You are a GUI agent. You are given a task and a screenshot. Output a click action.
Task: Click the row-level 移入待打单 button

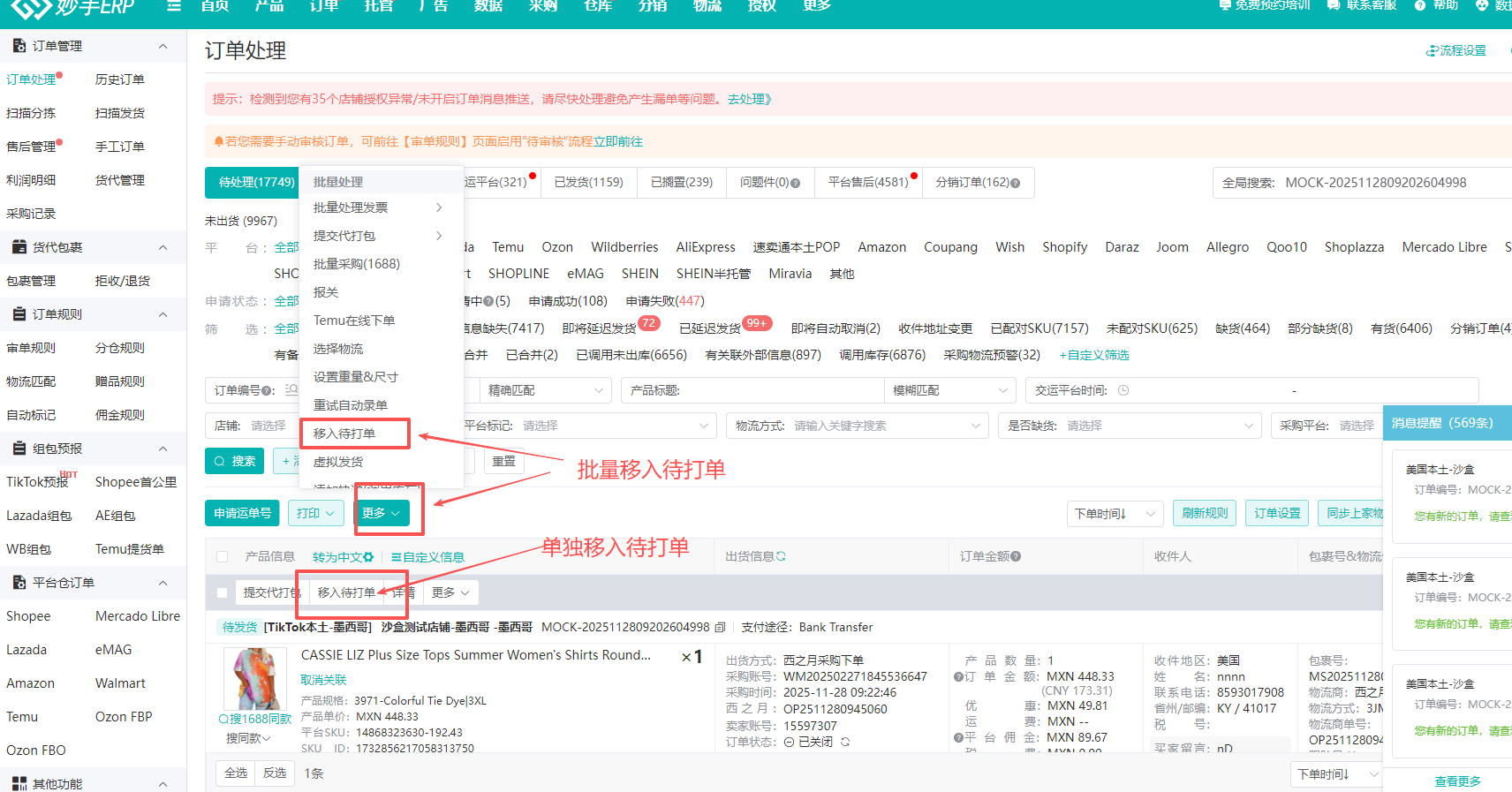(x=346, y=592)
